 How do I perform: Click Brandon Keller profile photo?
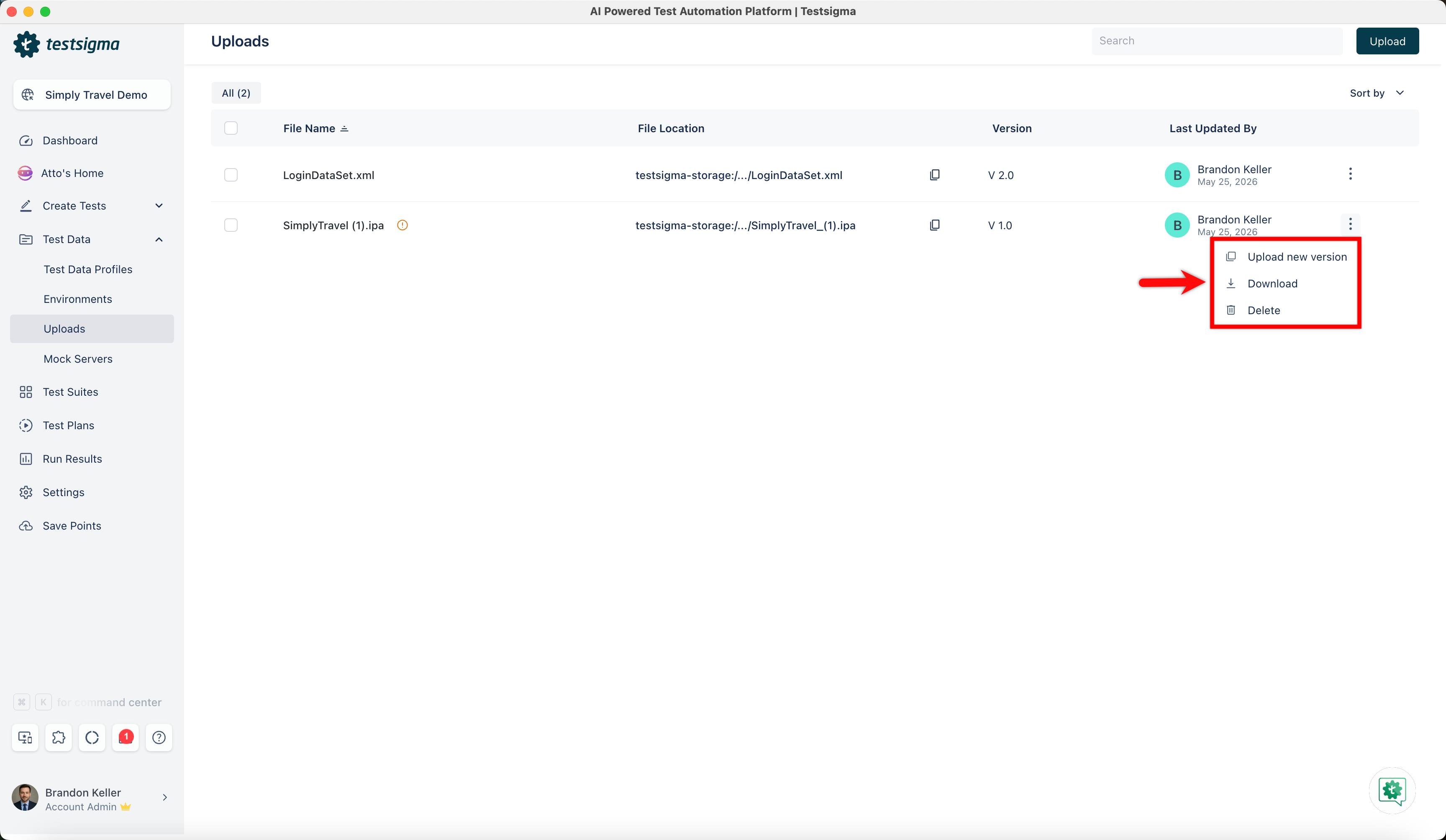(25, 798)
